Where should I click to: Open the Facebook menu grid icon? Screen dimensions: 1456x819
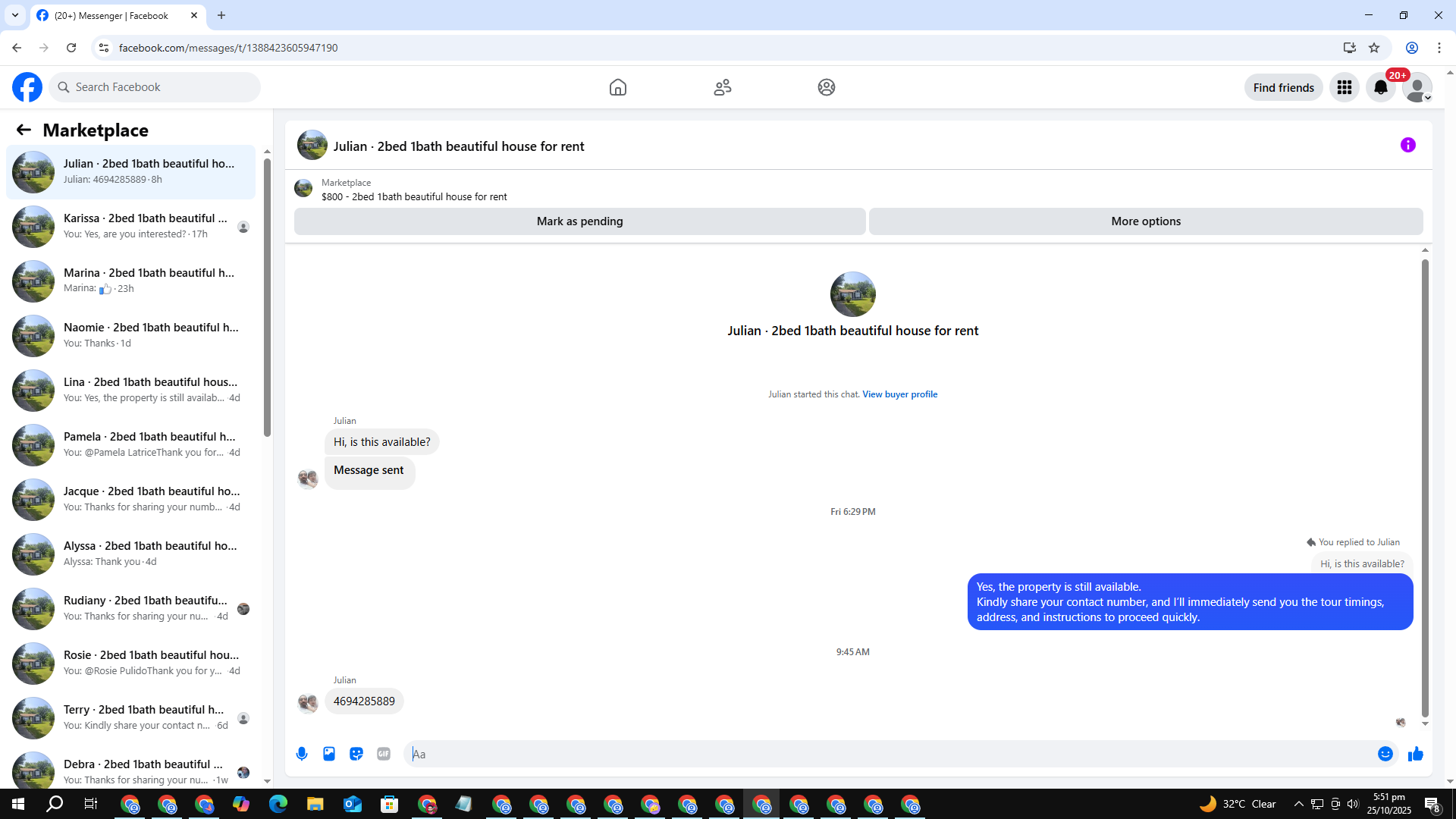(1344, 87)
